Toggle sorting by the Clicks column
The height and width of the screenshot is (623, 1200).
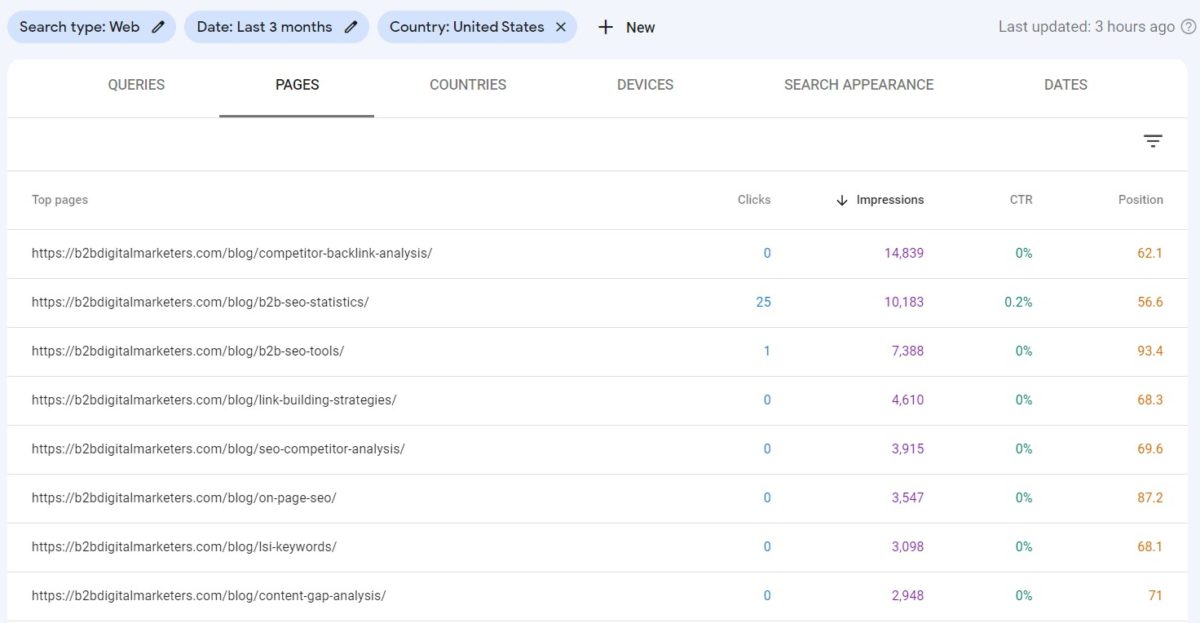point(754,200)
